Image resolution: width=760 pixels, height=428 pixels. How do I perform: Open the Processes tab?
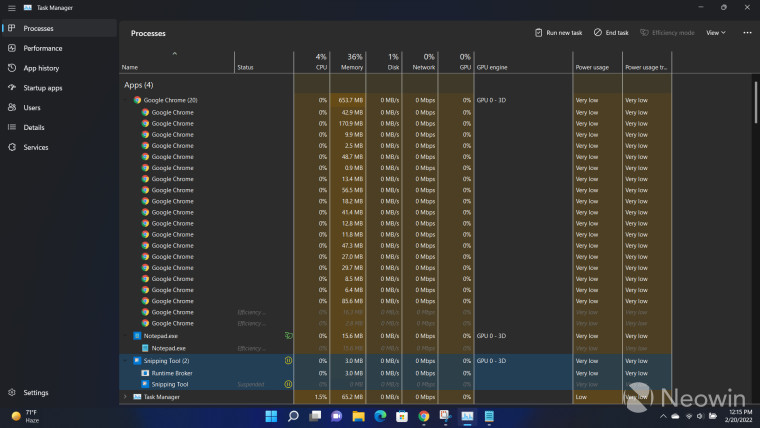(59, 28)
